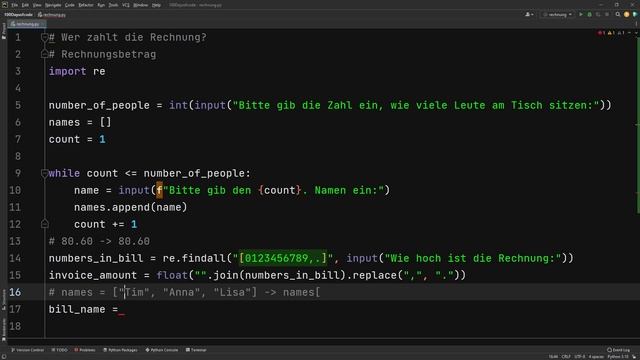Click the Python 3.10 interpreter status entry

[x=618, y=357]
